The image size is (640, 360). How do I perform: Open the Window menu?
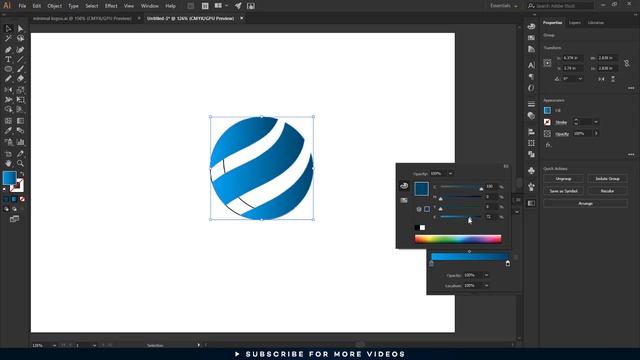pos(149,6)
